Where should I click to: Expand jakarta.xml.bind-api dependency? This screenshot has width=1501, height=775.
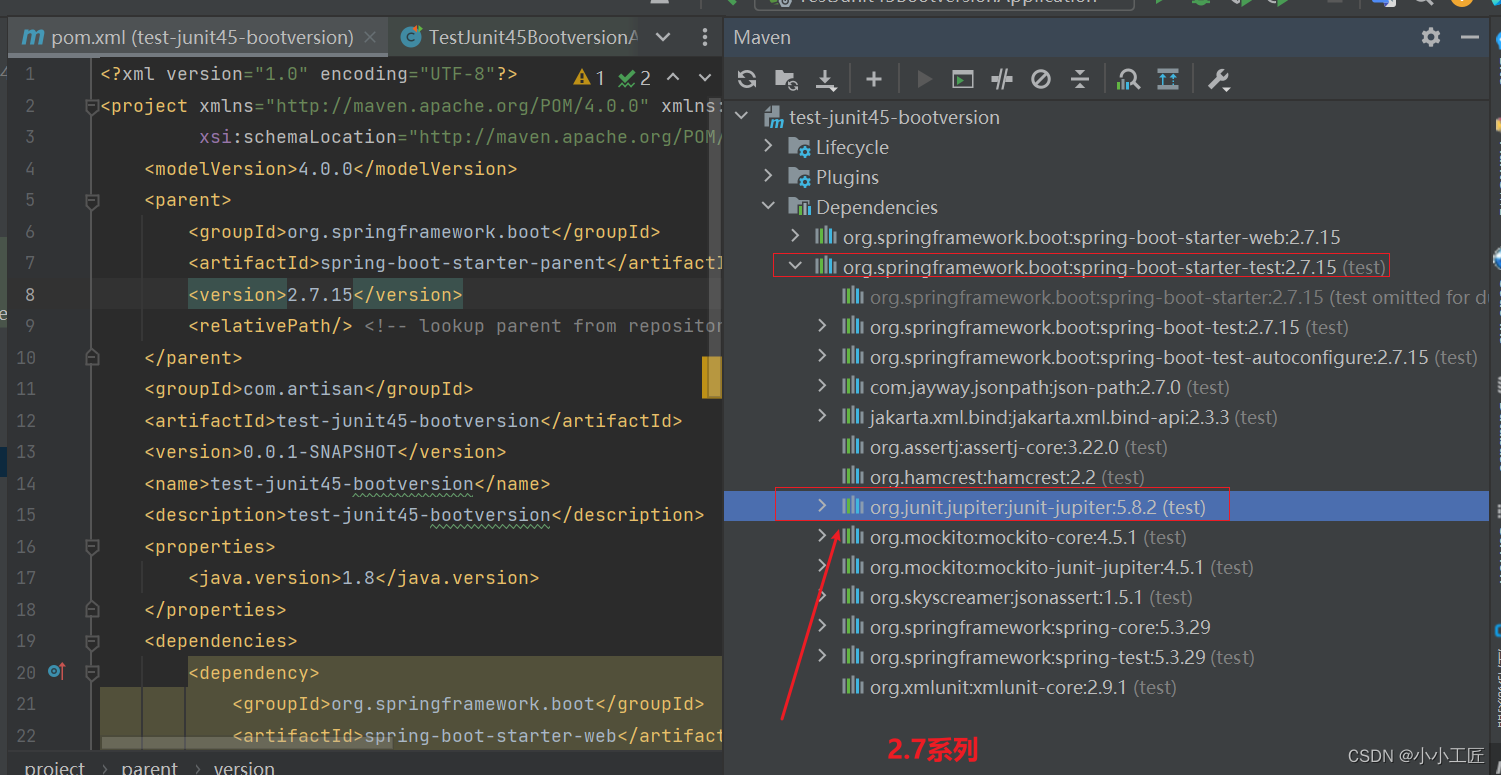tap(823, 417)
